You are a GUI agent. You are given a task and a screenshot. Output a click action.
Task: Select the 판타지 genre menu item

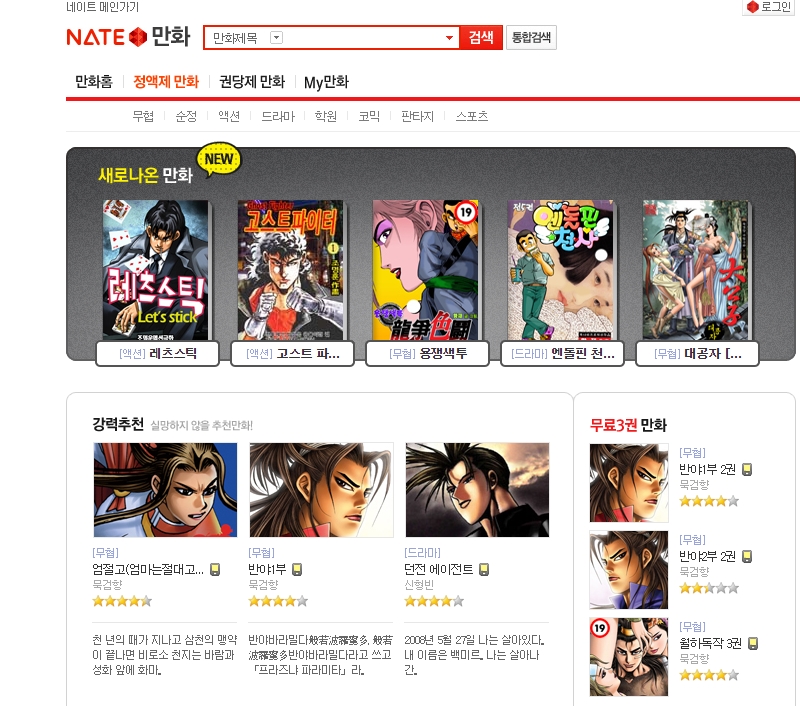click(417, 116)
